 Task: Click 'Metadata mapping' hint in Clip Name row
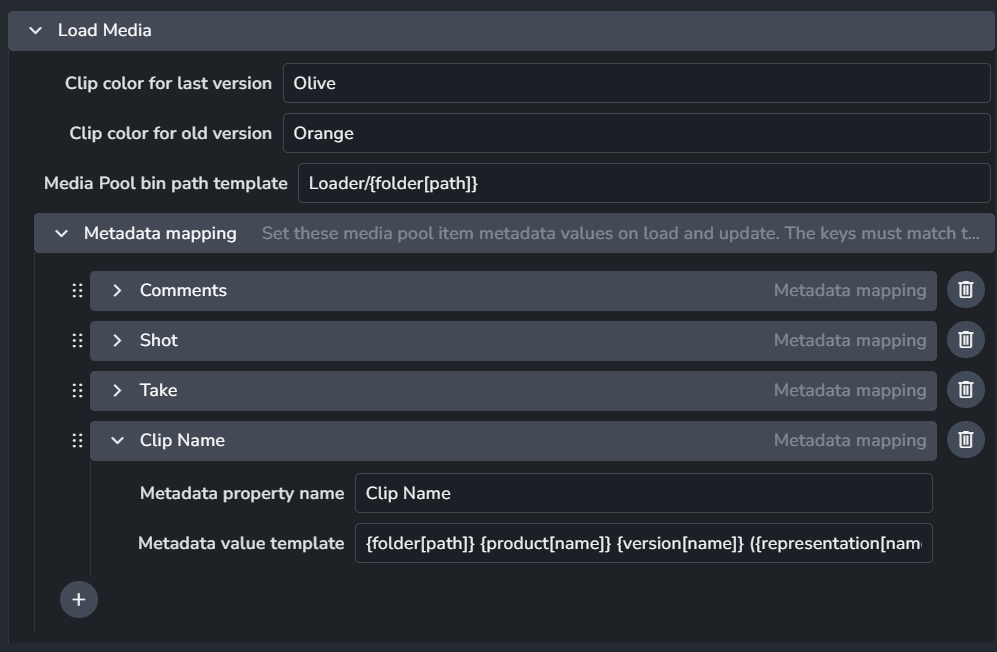pyautogui.click(x=849, y=441)
